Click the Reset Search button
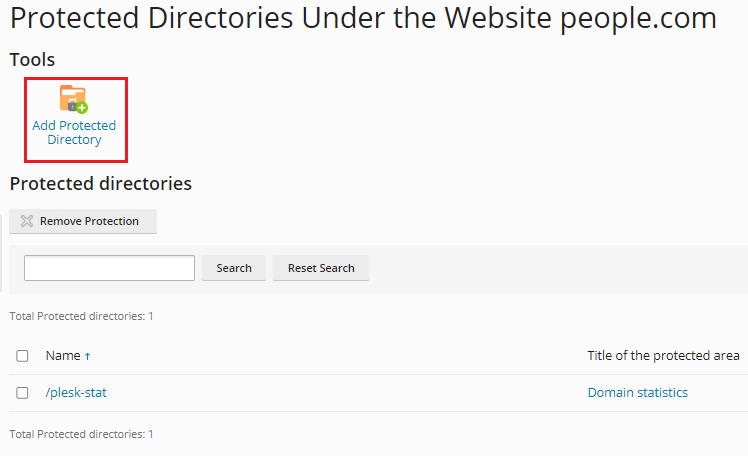This screenshot has height=456, width=748. (321, 268)
